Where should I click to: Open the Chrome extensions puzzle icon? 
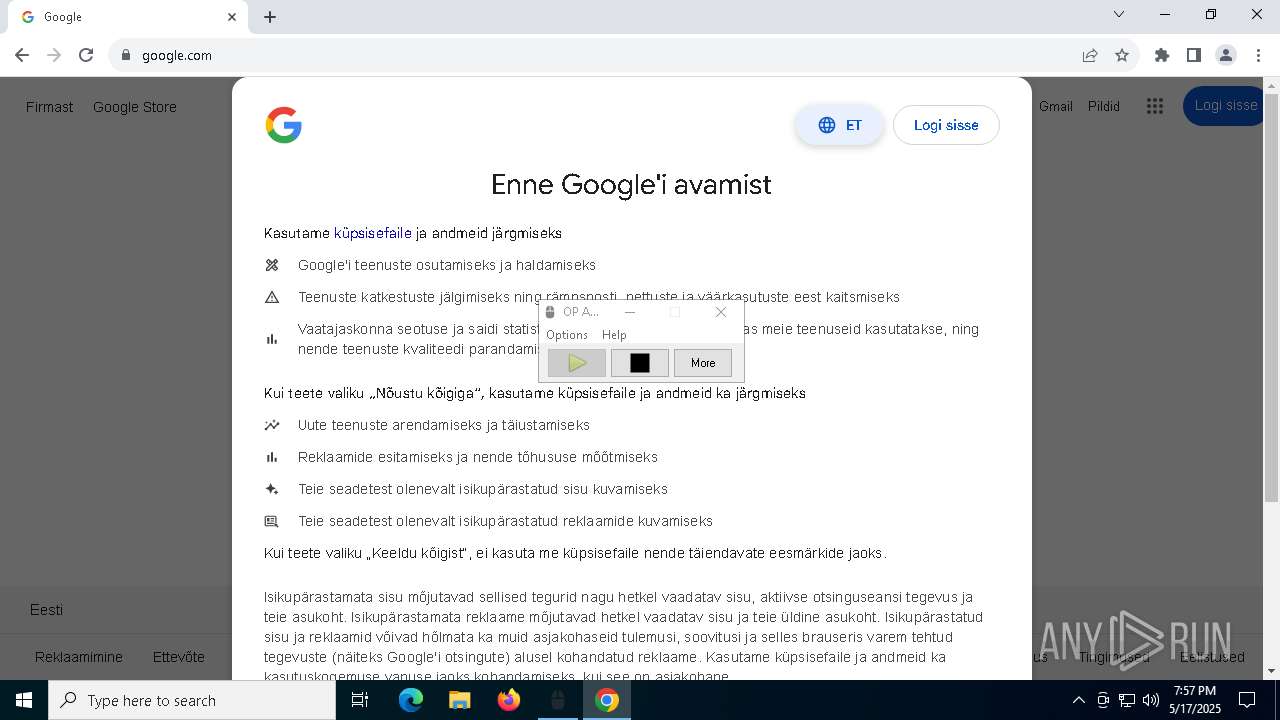(x=1162, y=55)
